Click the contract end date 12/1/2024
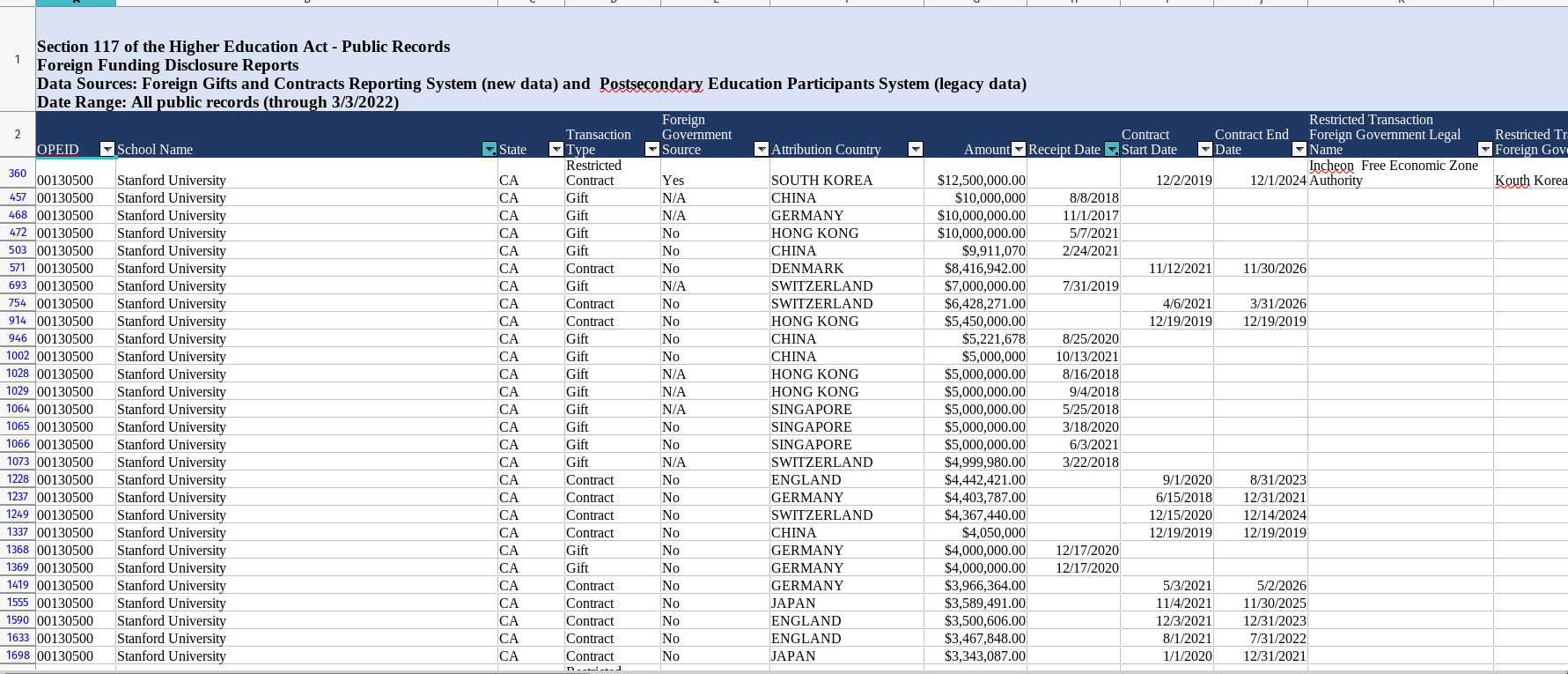Viewport: 1568px width, 674px height. pos(1261,174)
